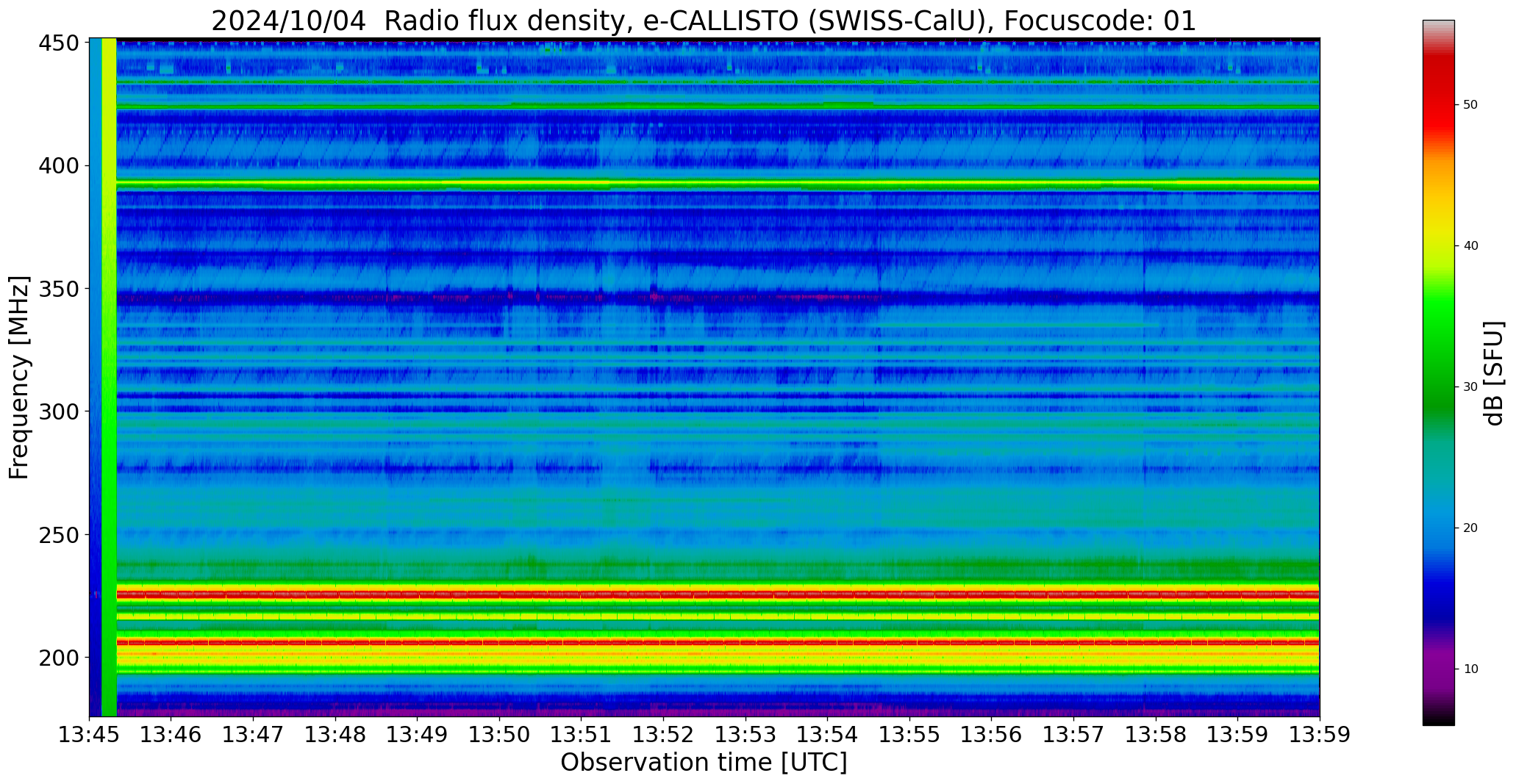
Task: Click the colorbar tick label 50
Action: click(1470, 105)
